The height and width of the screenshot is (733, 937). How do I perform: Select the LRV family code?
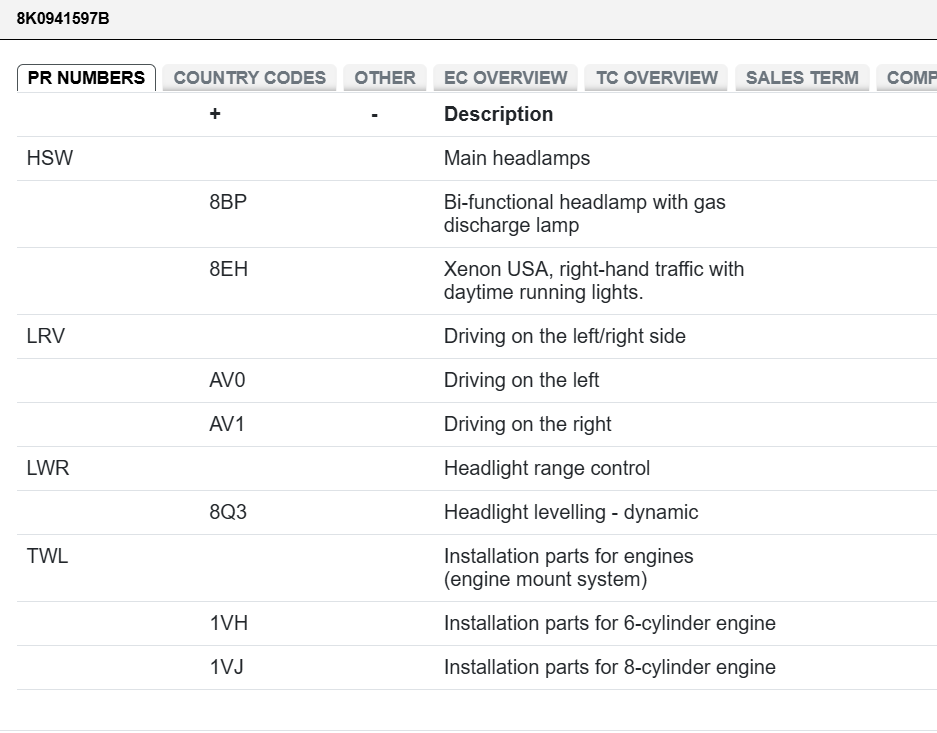(x=46, y=336)
